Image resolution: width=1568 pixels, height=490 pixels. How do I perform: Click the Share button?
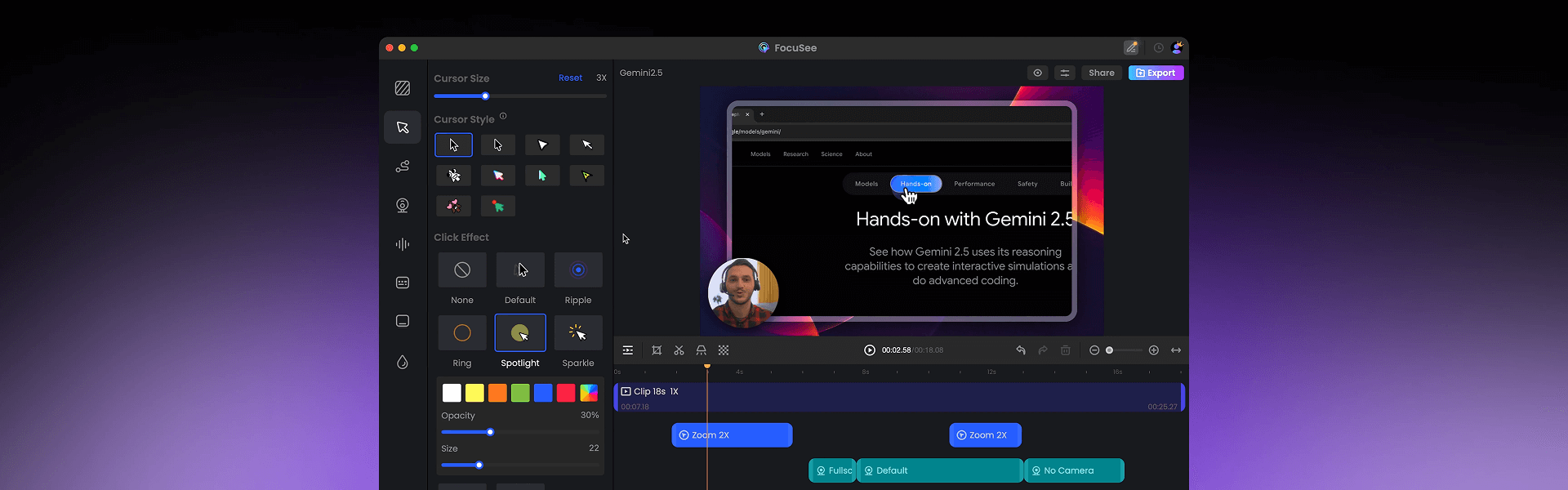pos(1102,73)
